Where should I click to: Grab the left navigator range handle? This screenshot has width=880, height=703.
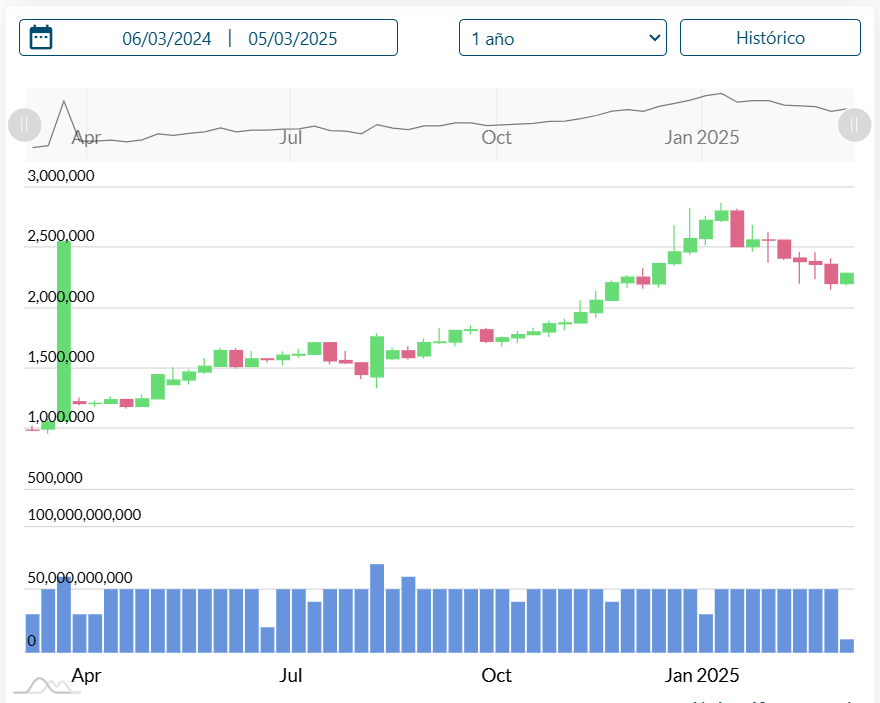coord(24,125)
